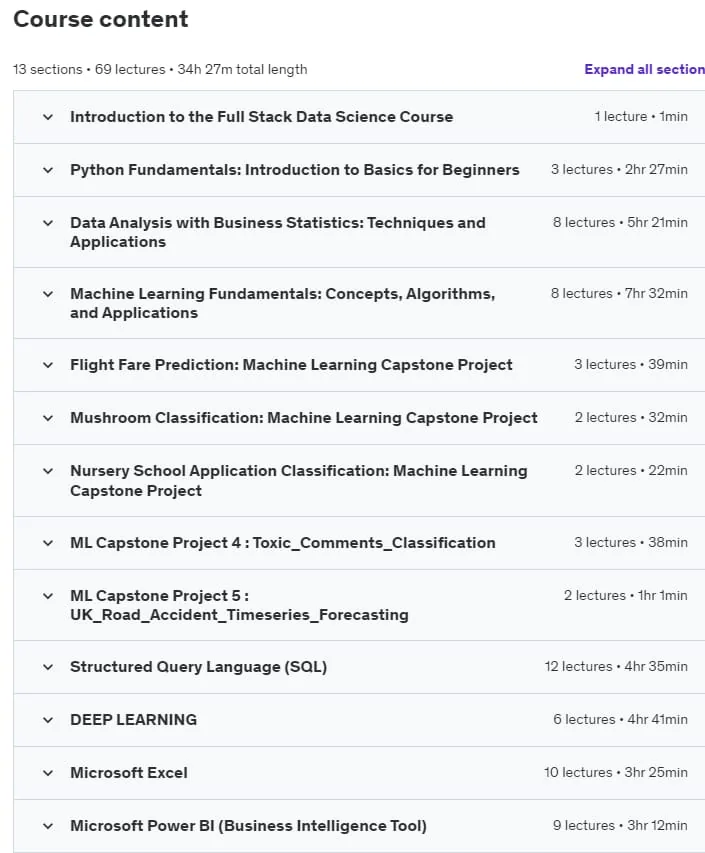Click the '12 lectures • 4hr 35min' row summary

pyautogui.click(x=616, y=666)
